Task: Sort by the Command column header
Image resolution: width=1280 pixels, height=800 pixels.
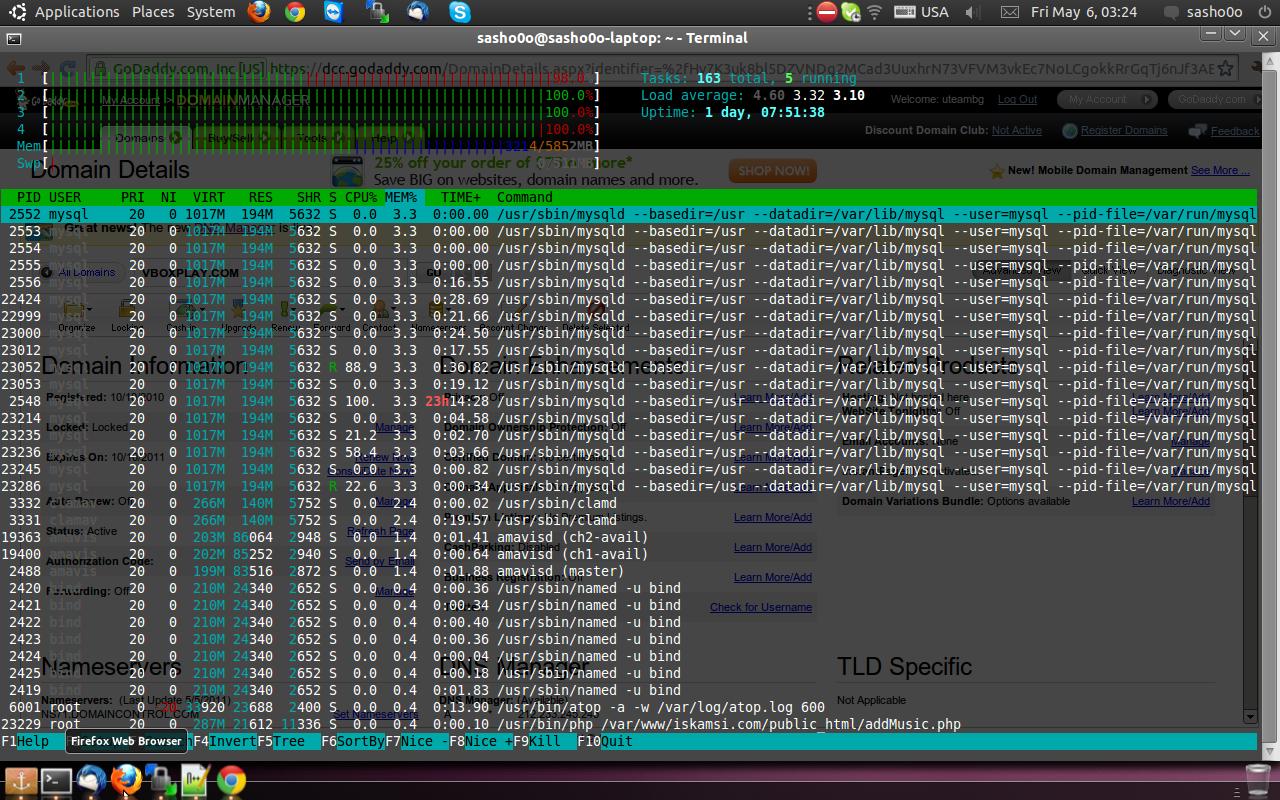Action: (x=525, y=197)
